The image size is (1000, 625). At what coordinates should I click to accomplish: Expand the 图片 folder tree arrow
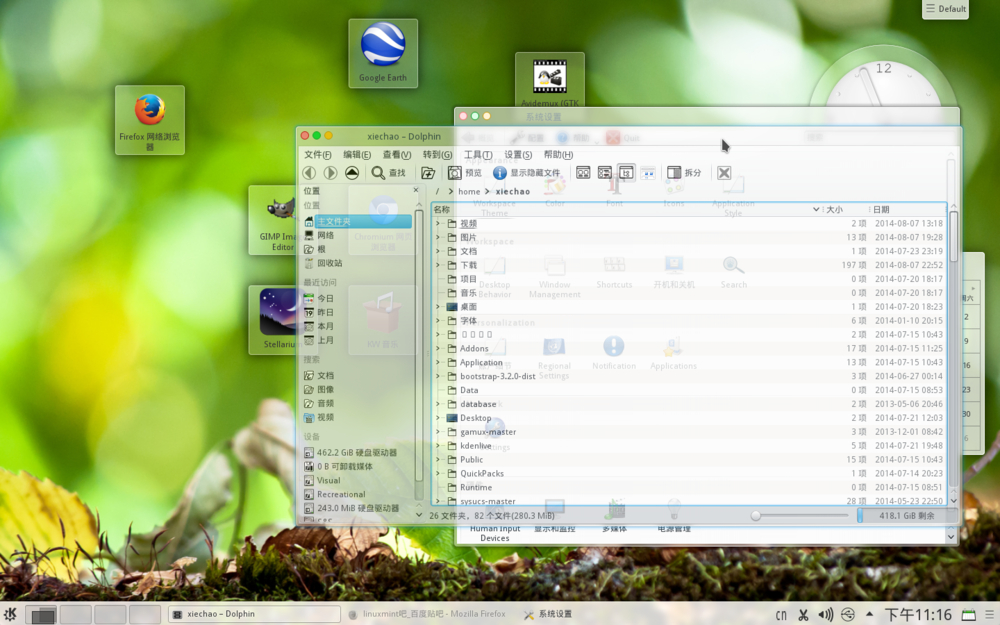click(438, 237)
